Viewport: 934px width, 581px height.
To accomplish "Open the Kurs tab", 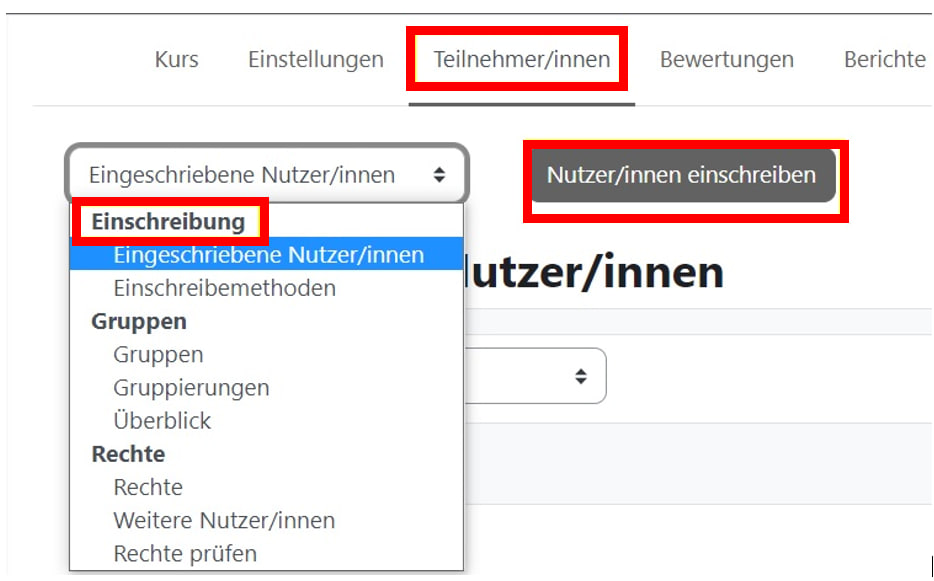I will click(176, 59).
